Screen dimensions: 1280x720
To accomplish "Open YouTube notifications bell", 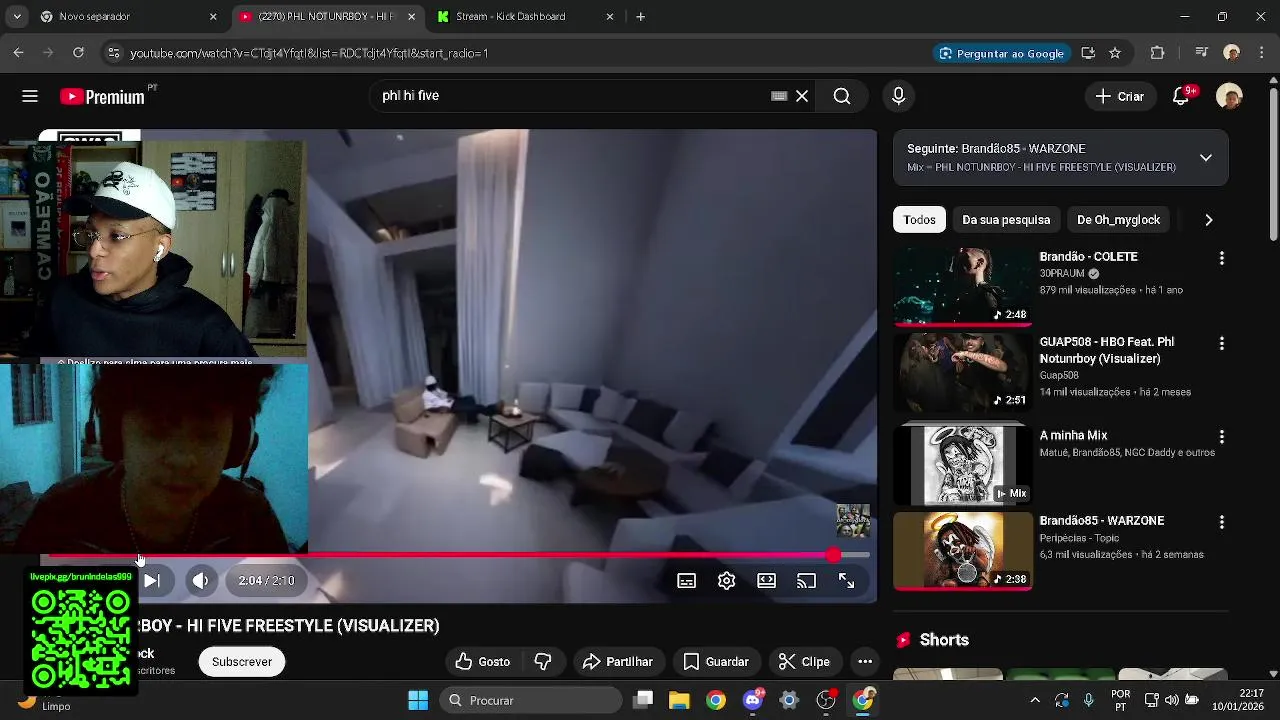I will 1182,96.
